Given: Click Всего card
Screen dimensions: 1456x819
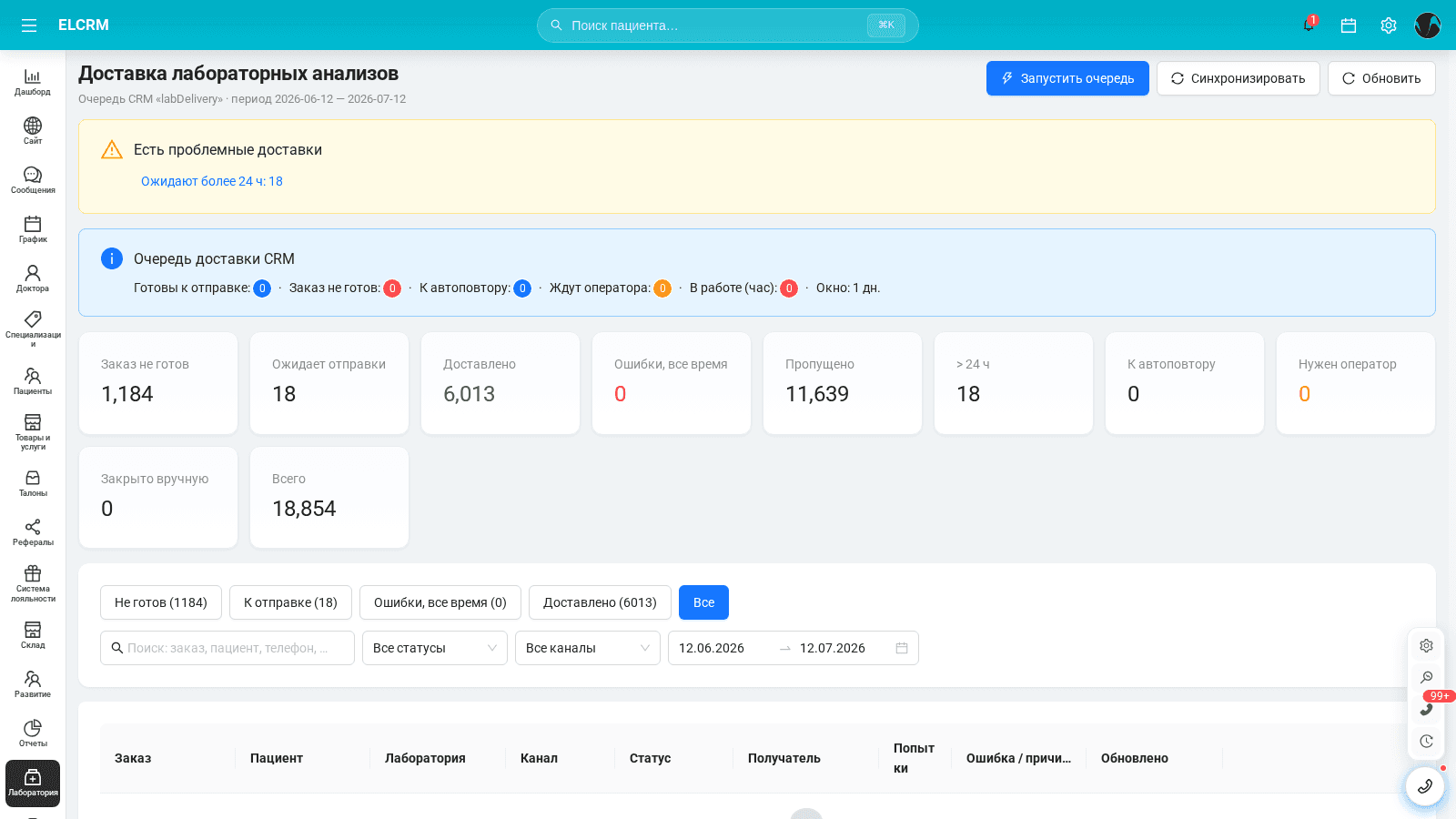Looking at the screenshot, I should (x=329, y=498).
